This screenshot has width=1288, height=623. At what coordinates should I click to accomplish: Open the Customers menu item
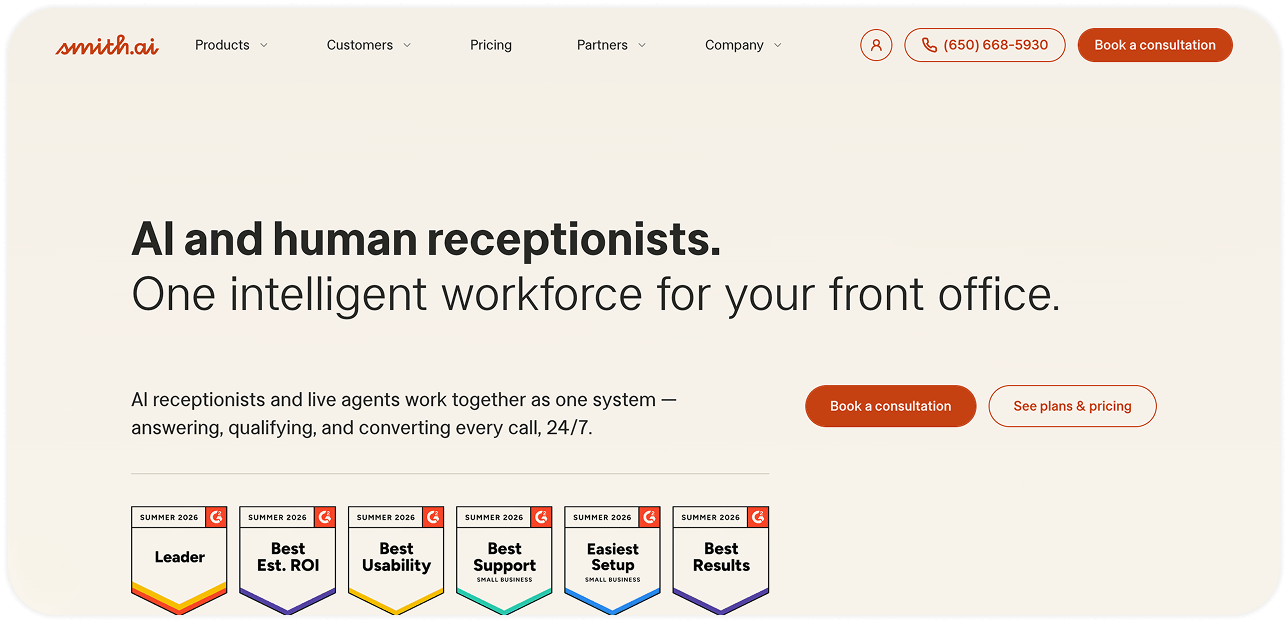(x=360, y=45)
